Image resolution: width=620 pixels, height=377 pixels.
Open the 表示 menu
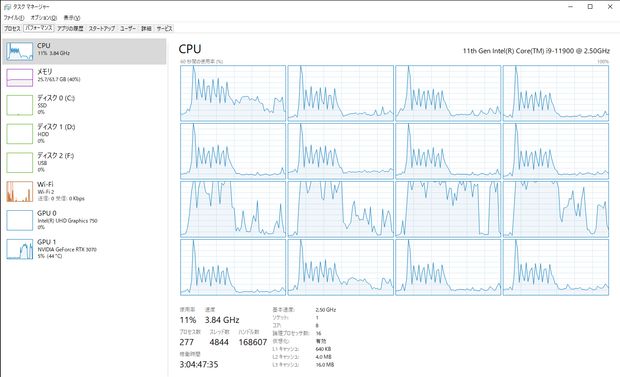coord(72,18)
